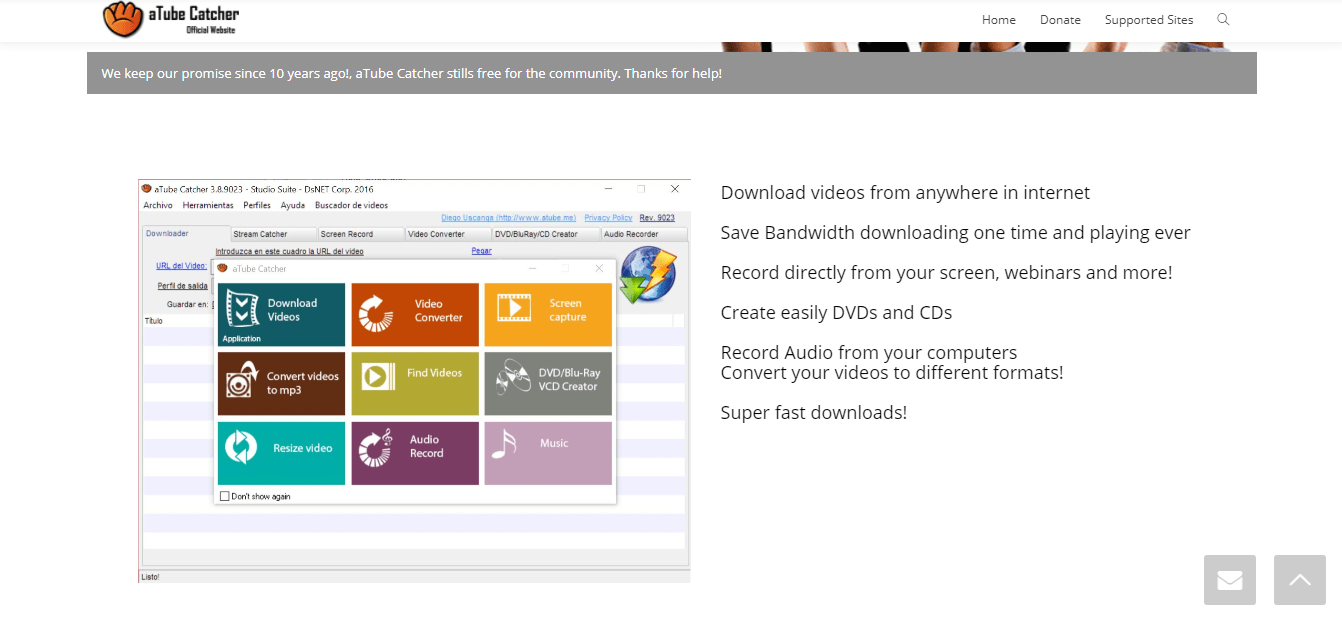Click the Titulo column header
Screen dimensions: 1342x634
153,321
